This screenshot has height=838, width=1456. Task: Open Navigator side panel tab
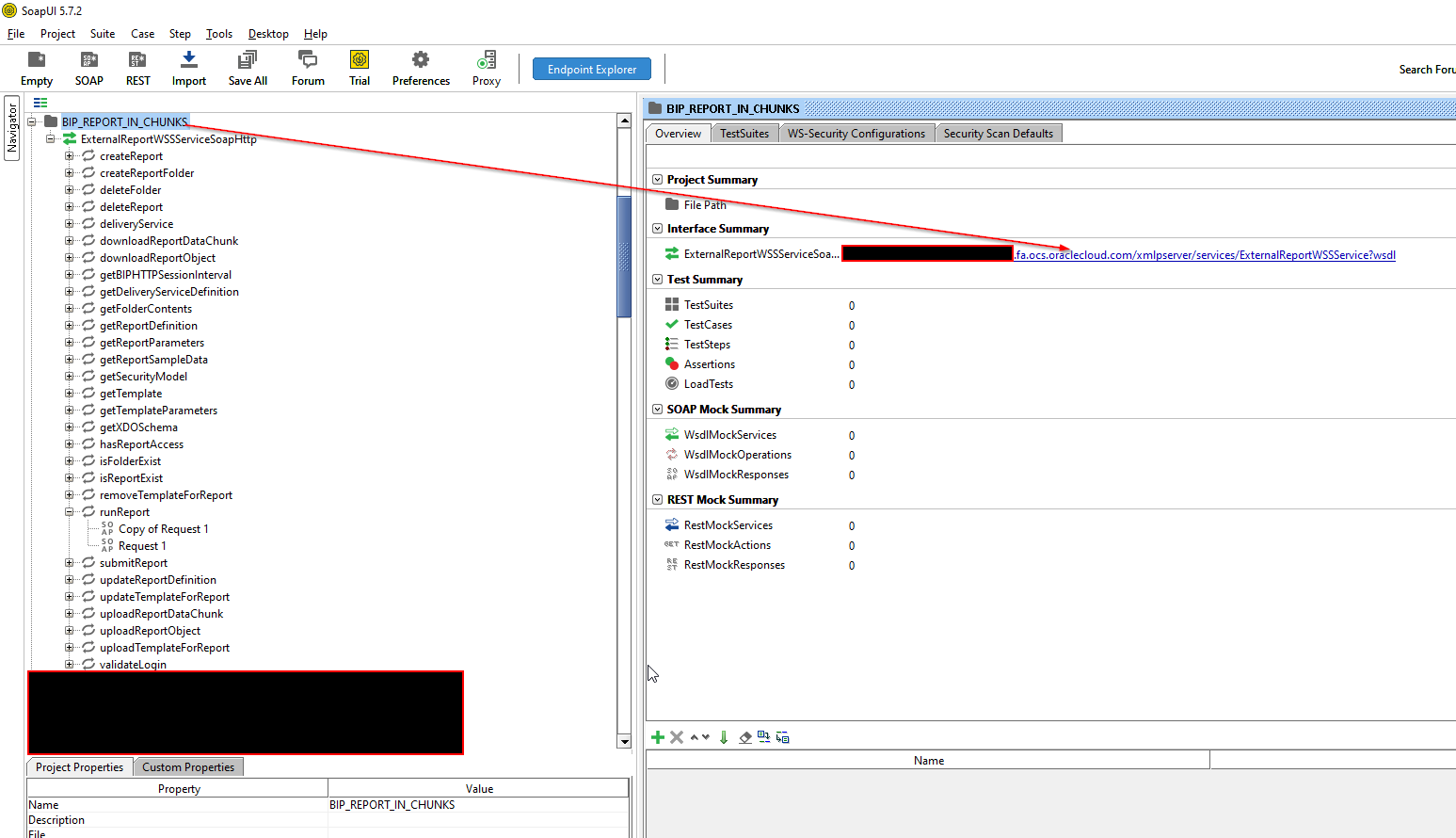tap(12, 128)
